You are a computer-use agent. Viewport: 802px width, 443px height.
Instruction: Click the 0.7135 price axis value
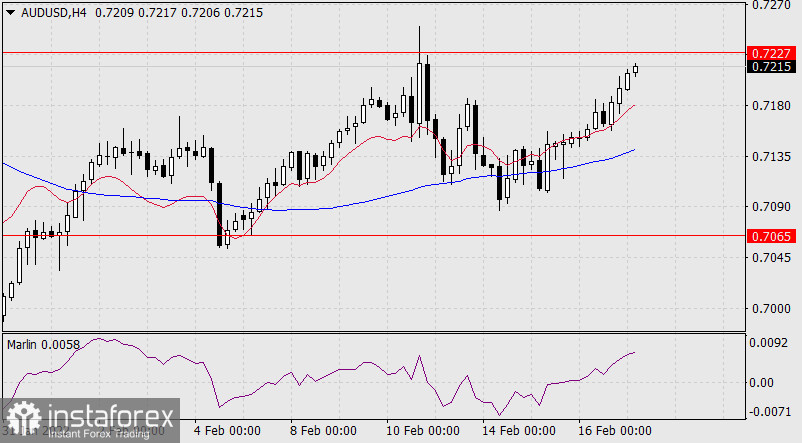tap(769, 157)
